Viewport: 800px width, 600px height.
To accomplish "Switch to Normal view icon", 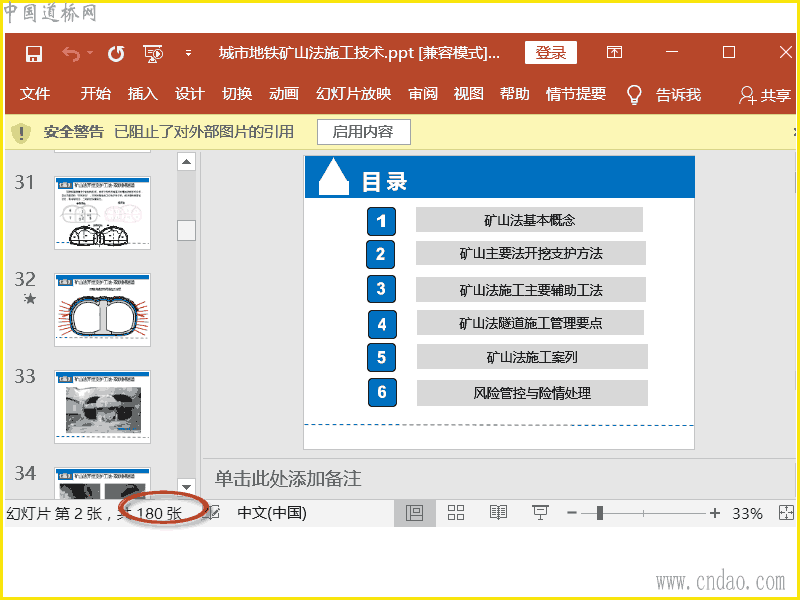I will pyautogui.click(x=414, y=513).
